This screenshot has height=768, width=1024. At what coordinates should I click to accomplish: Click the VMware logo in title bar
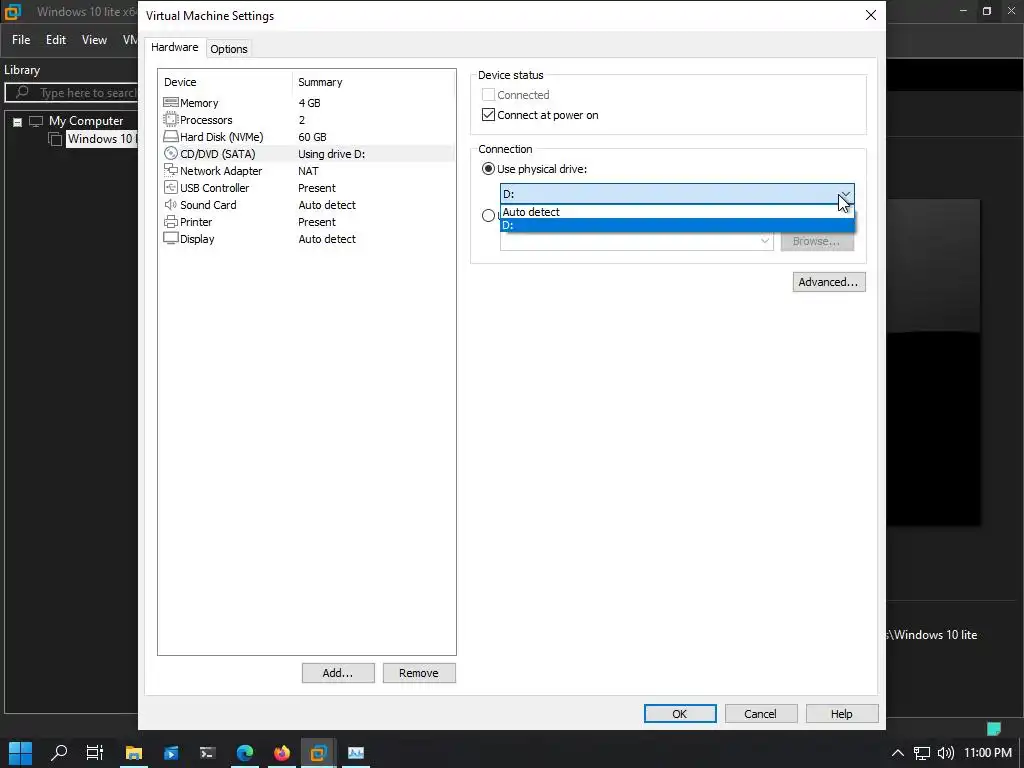[x=13, y=12]
